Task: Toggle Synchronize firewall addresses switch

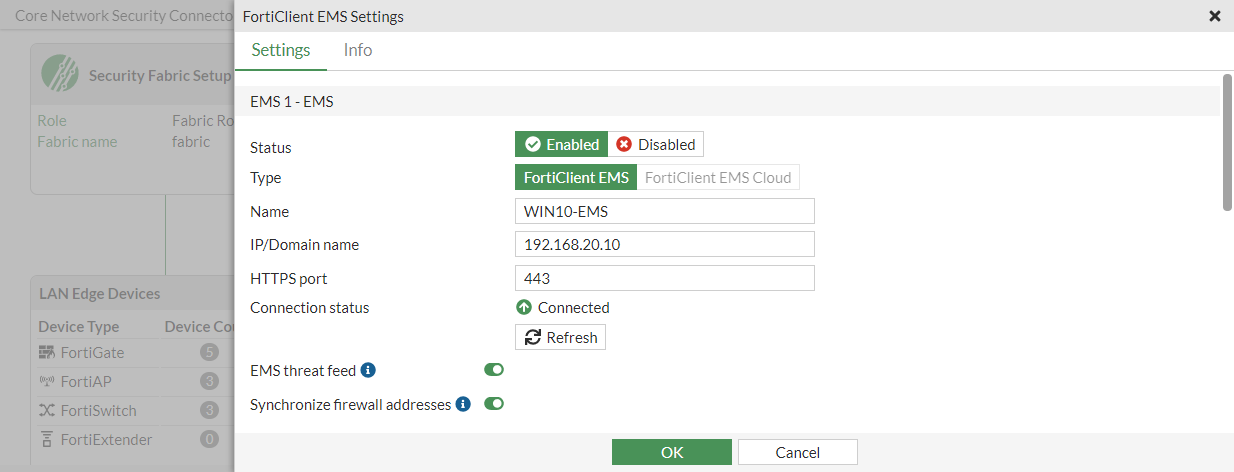Action: click(494, 404)
